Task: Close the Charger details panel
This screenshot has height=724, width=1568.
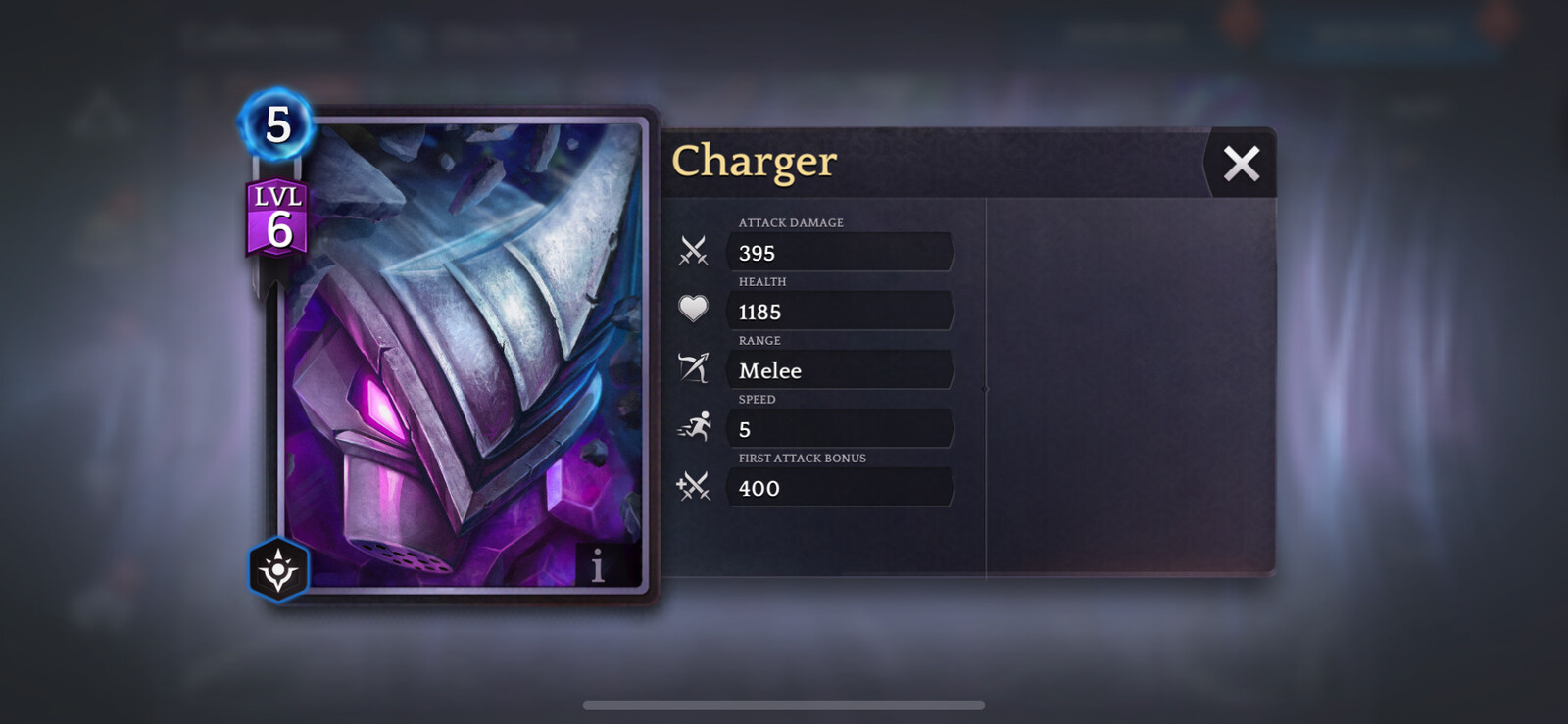Action: tap(1241, 164)
